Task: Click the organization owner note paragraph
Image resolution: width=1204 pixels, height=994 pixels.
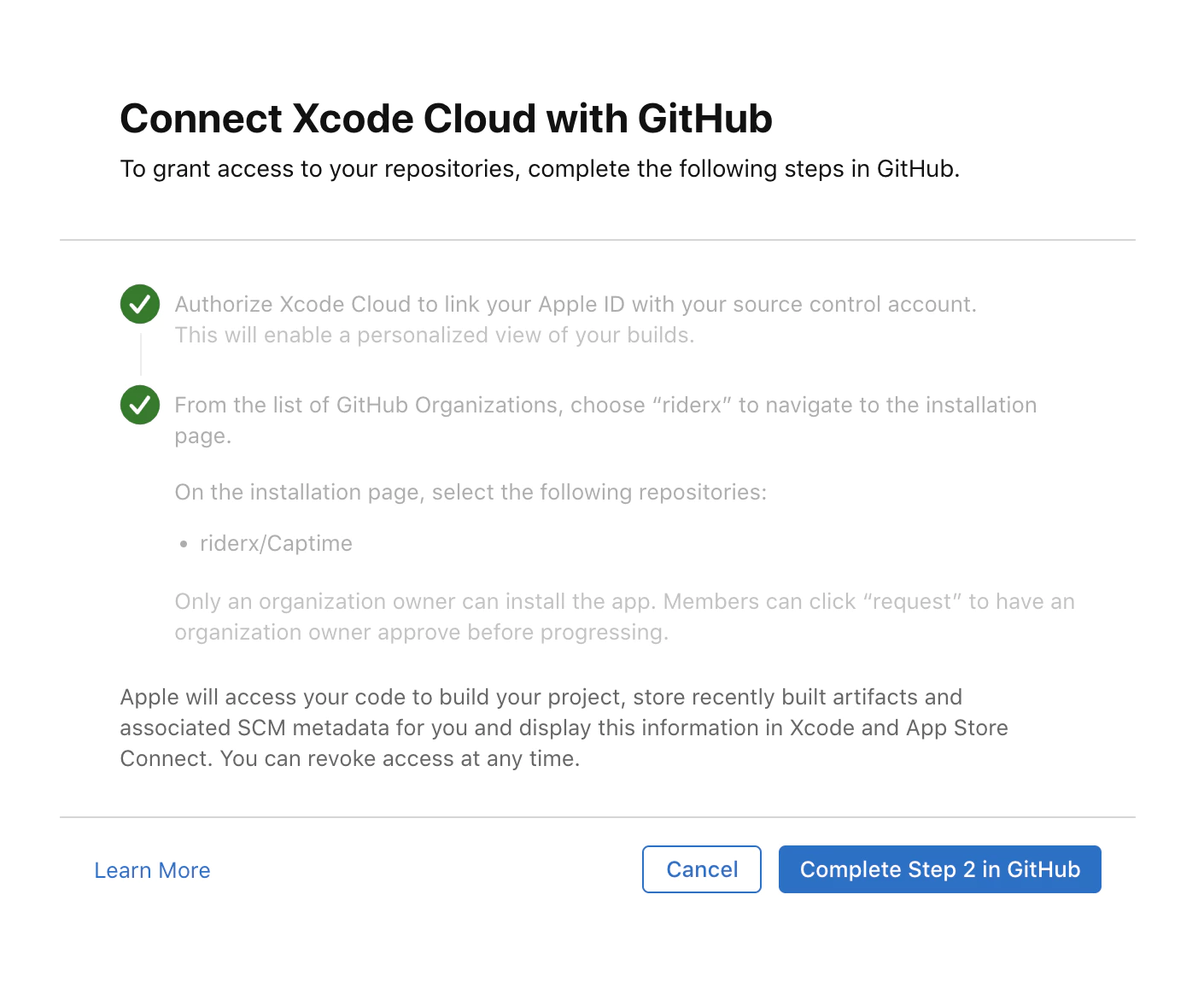Action: coord(624,616)
